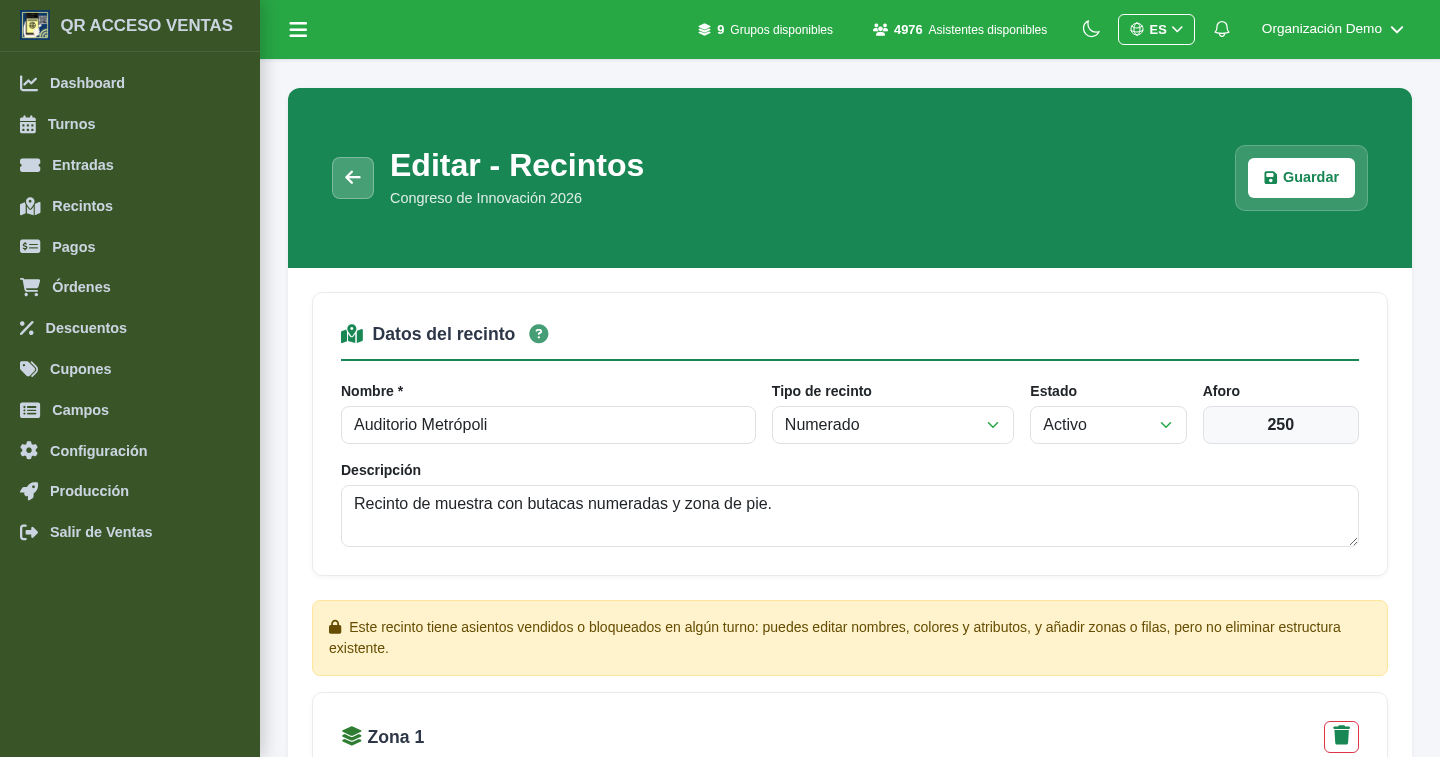1440x757 pixels.
Task: Click the Aforo field showing 250
Action: point(1280,425)
